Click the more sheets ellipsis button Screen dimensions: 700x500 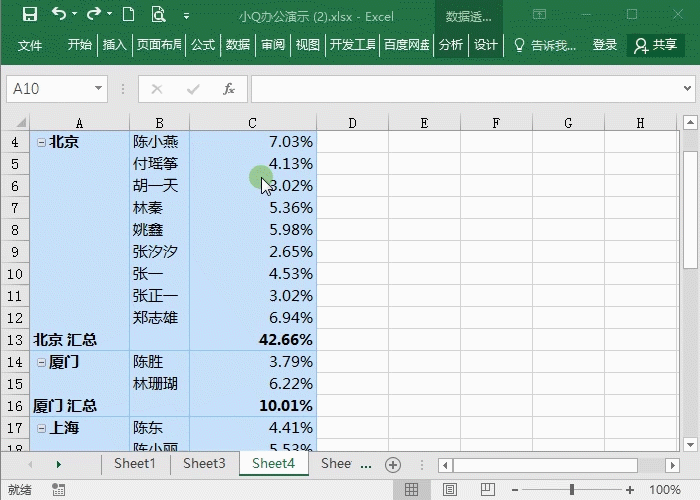(366, 466)
